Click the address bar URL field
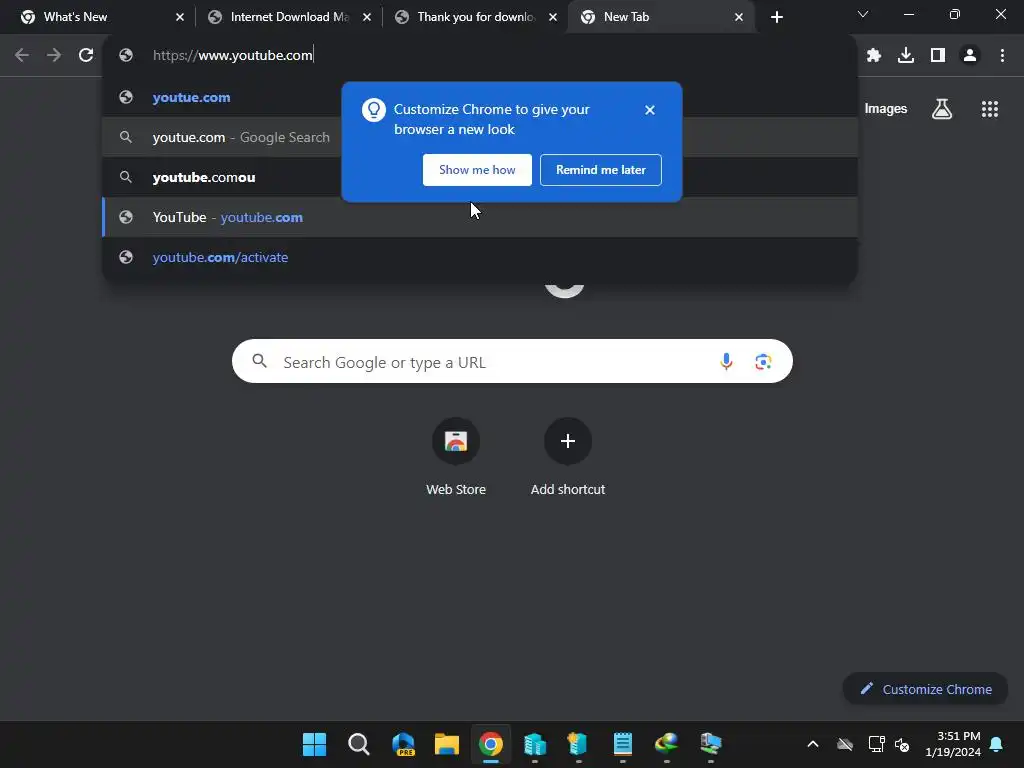 480,55
